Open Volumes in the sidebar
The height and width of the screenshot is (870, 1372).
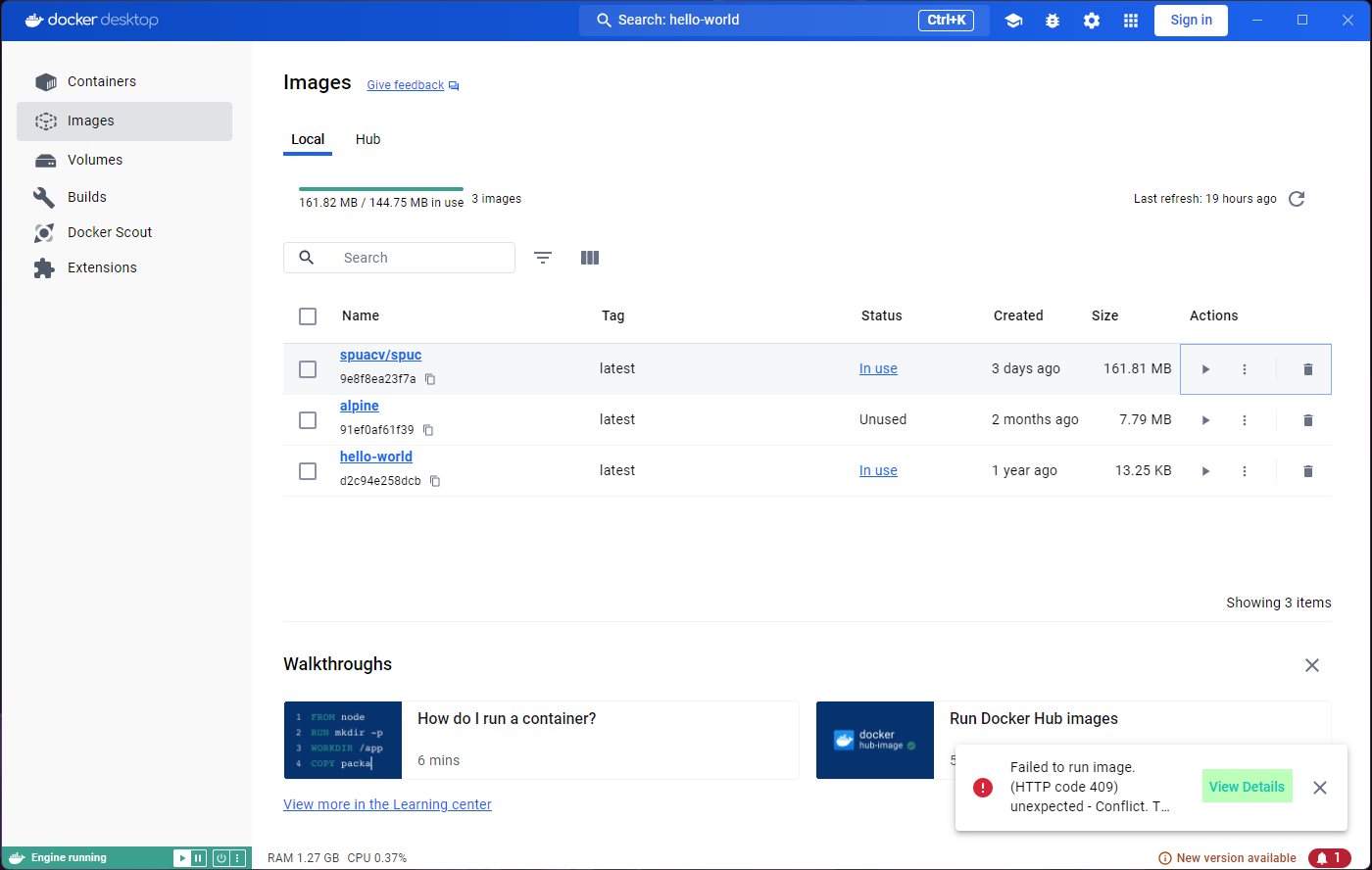(124, 160)
